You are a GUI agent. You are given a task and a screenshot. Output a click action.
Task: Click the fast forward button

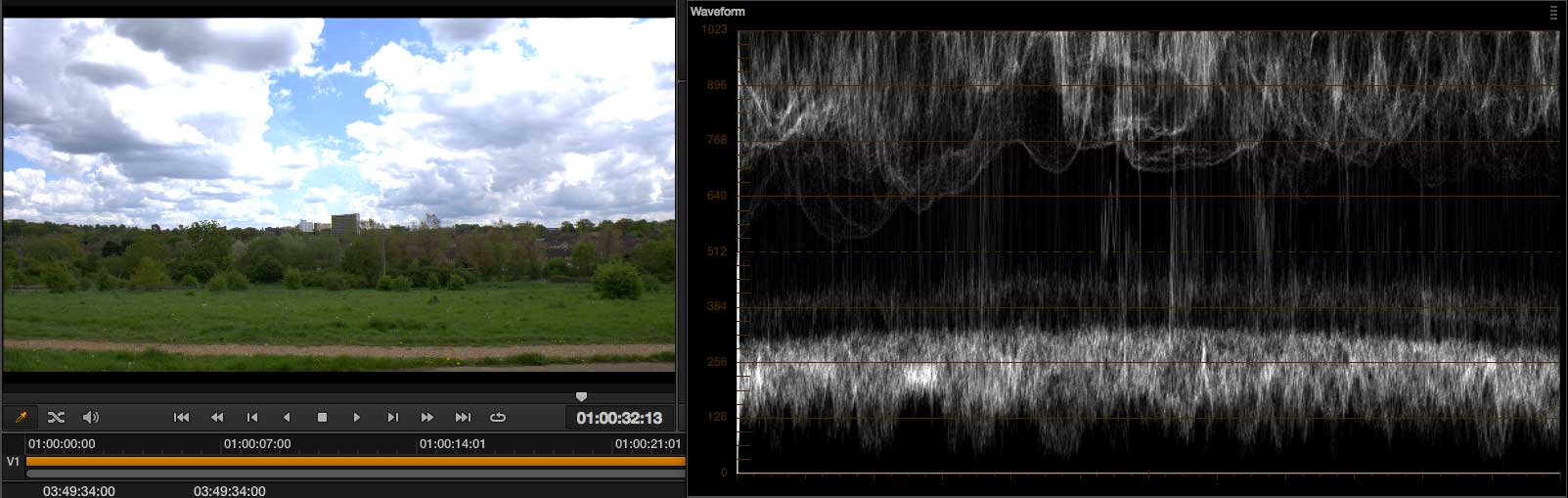tap(427, 417)
